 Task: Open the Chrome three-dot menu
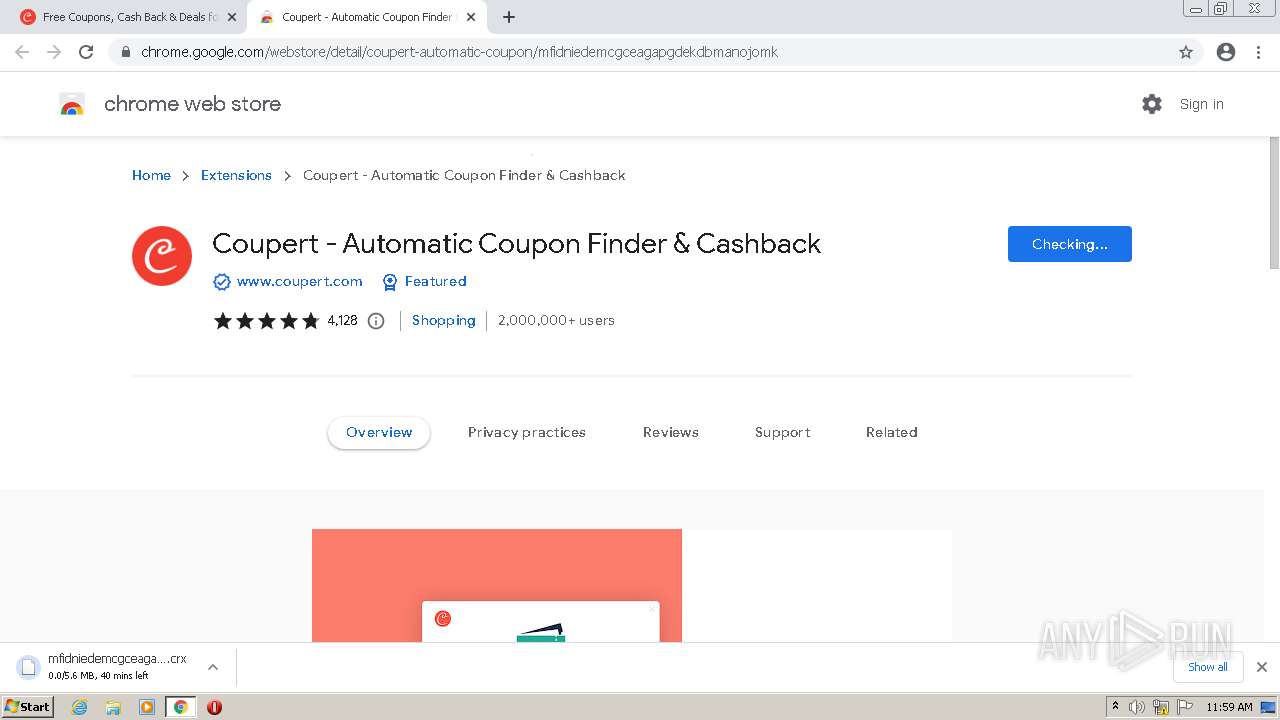(1259, 52)
